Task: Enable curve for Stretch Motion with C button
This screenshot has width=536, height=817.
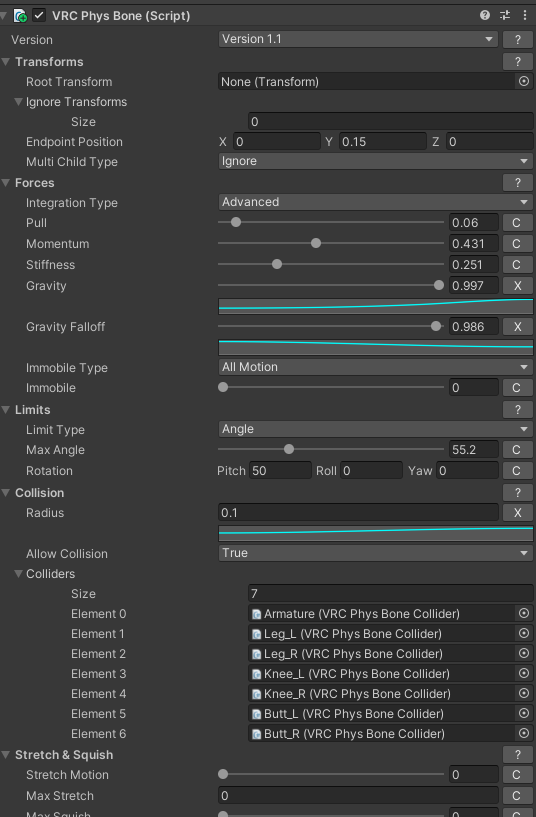Action: (x=517, y=775)
